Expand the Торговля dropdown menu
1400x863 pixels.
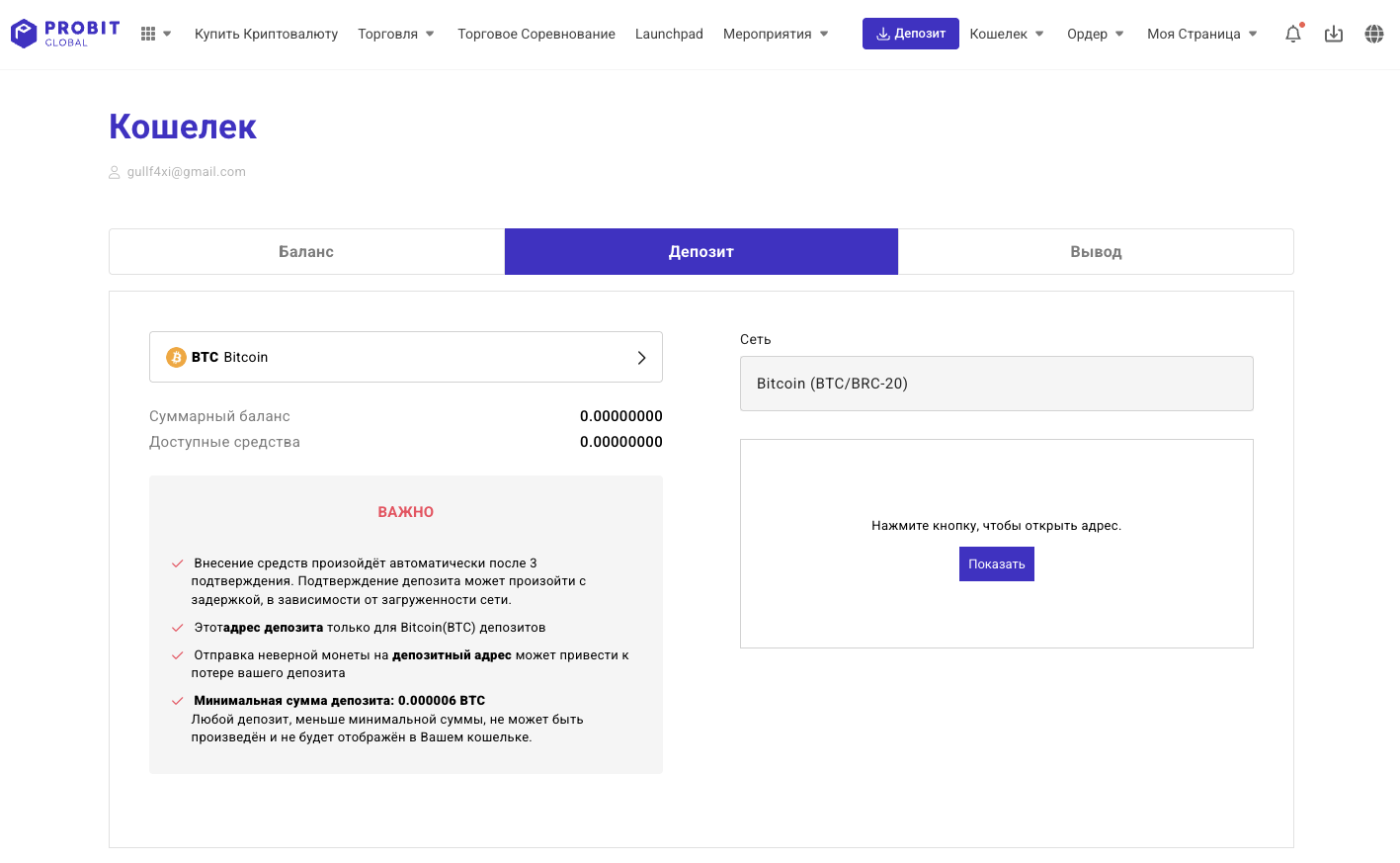[395, 34]
